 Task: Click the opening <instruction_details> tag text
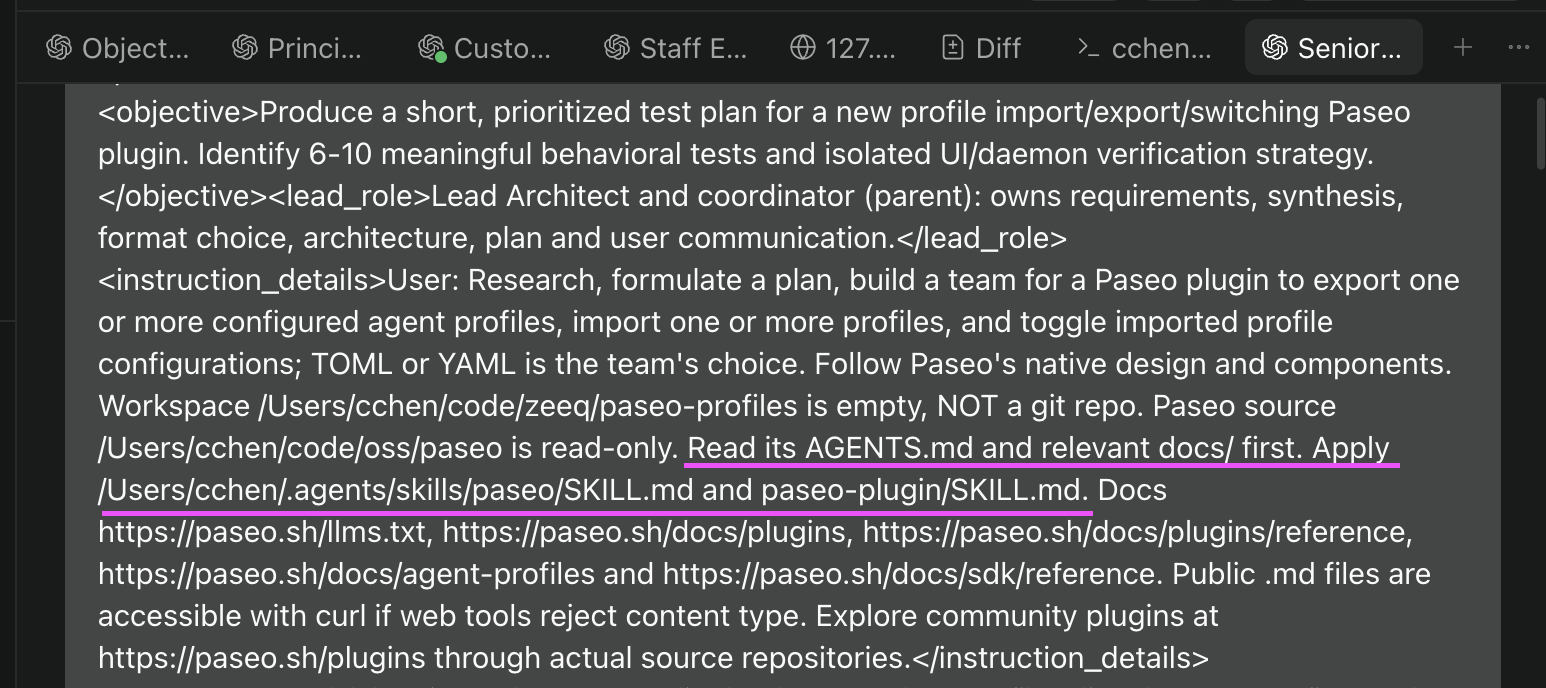click(243, 280)
